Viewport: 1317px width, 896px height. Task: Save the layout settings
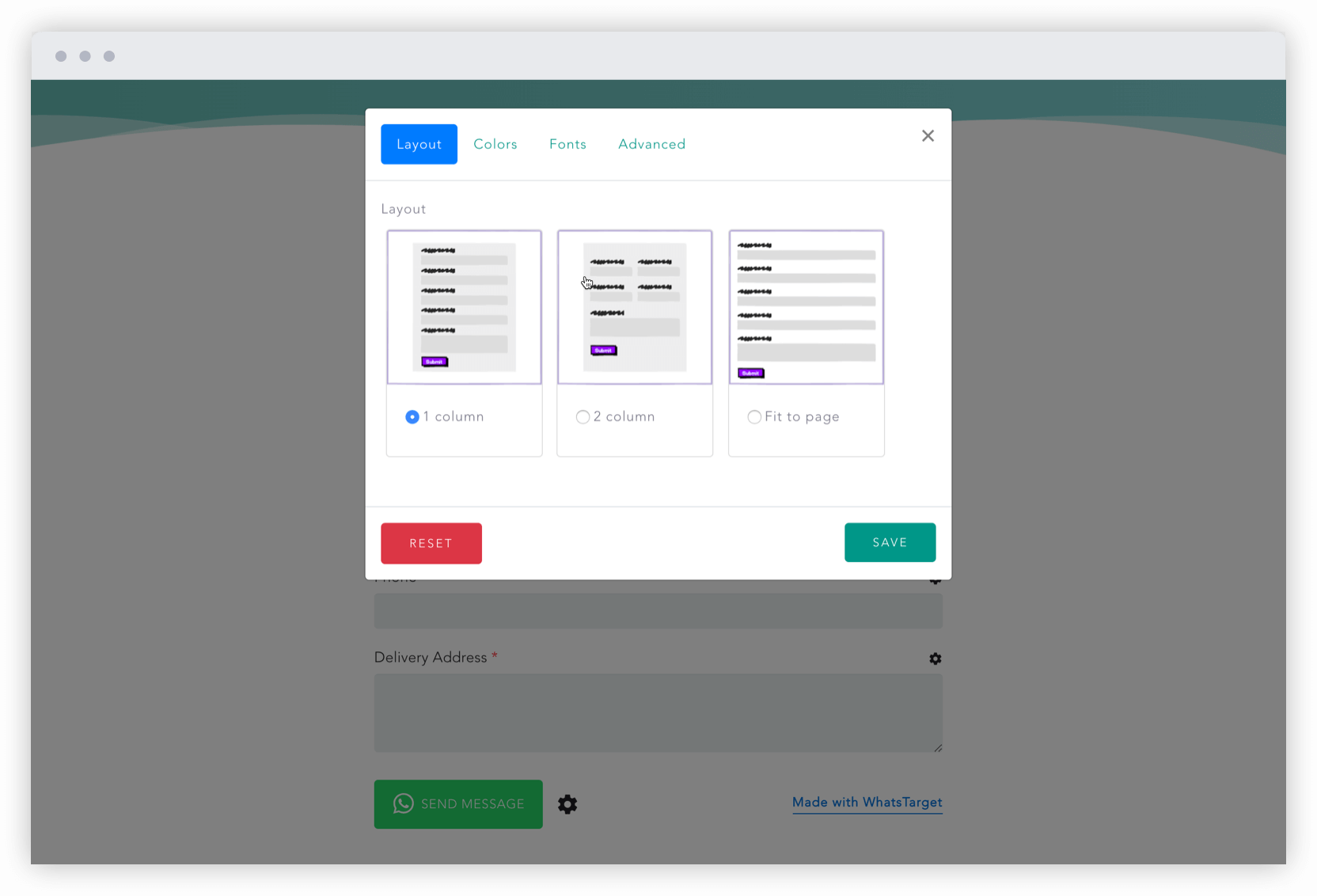point(890,542)
